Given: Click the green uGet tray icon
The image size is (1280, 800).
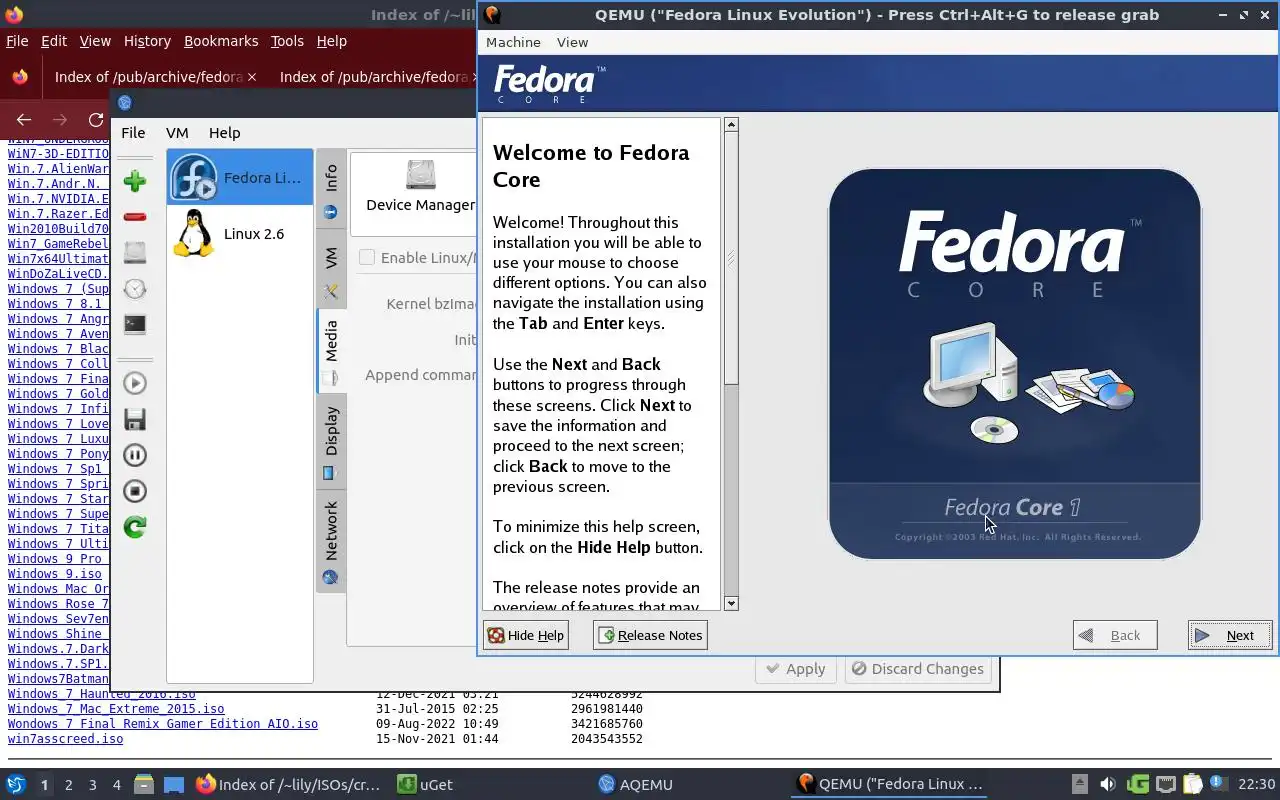Looking at the screenshot, I should click(1137, 785).
